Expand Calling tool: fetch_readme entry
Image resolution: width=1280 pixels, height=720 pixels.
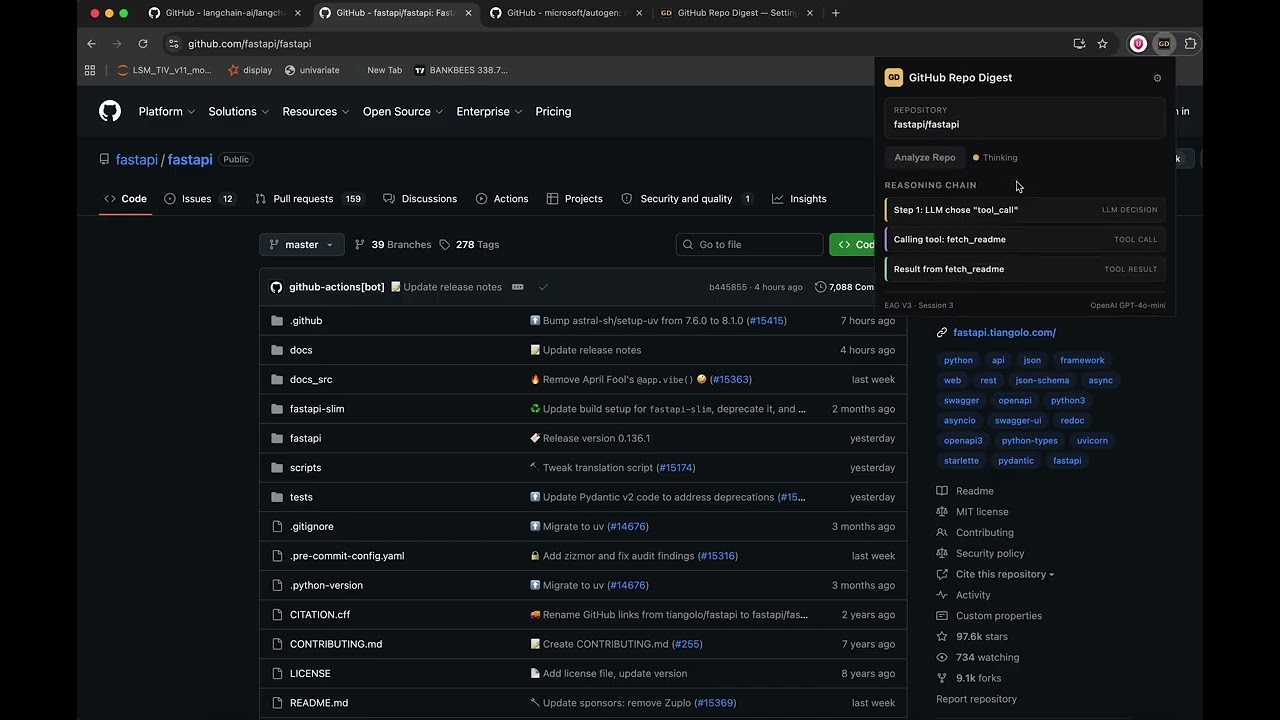click(1025, 240)
